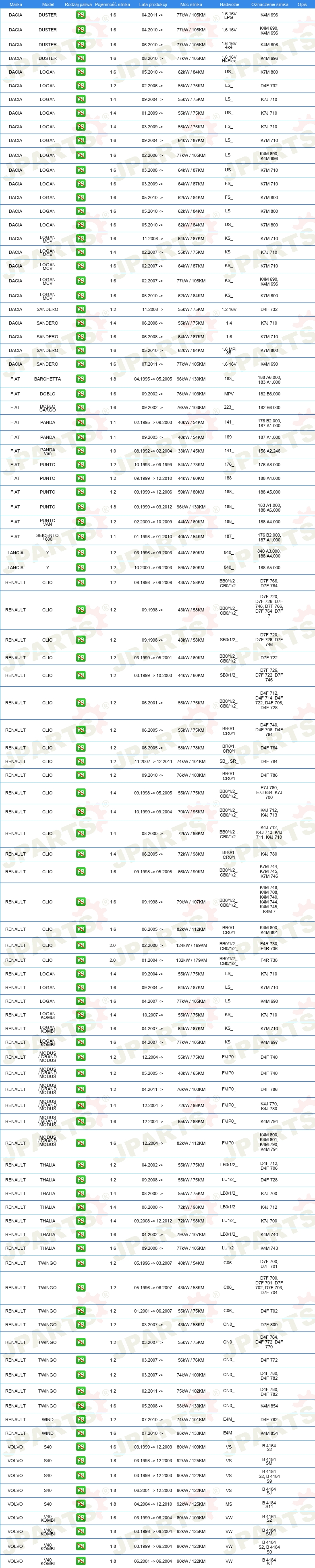Click fuel icon in RENAULT WIND 1.6 row
This screenshot has height=1568, width=315.
coord(81,1433)
